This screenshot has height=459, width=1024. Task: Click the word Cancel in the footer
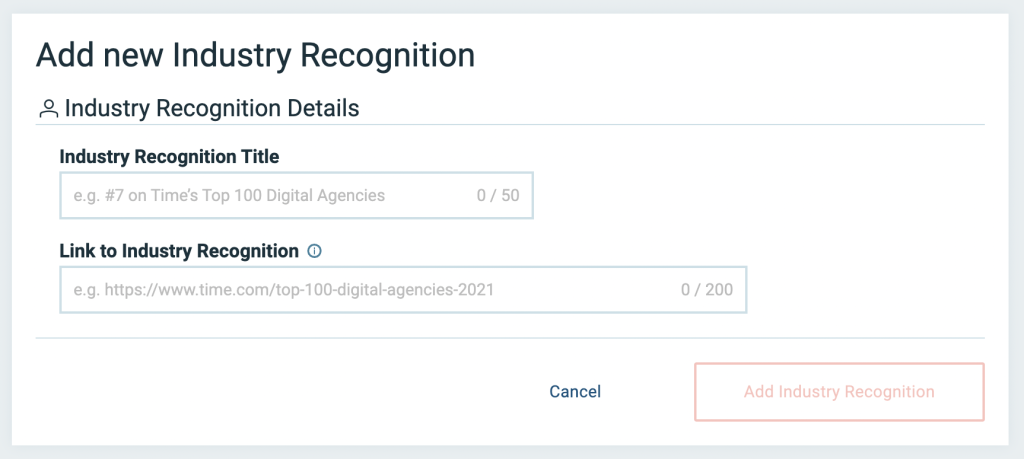(575, 392)
